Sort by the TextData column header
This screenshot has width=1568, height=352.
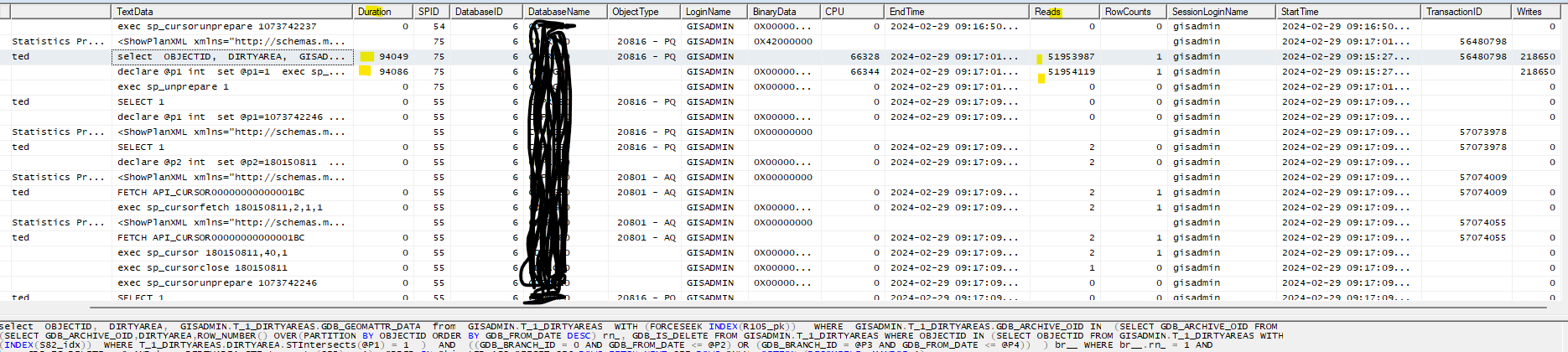coord(231,12)
